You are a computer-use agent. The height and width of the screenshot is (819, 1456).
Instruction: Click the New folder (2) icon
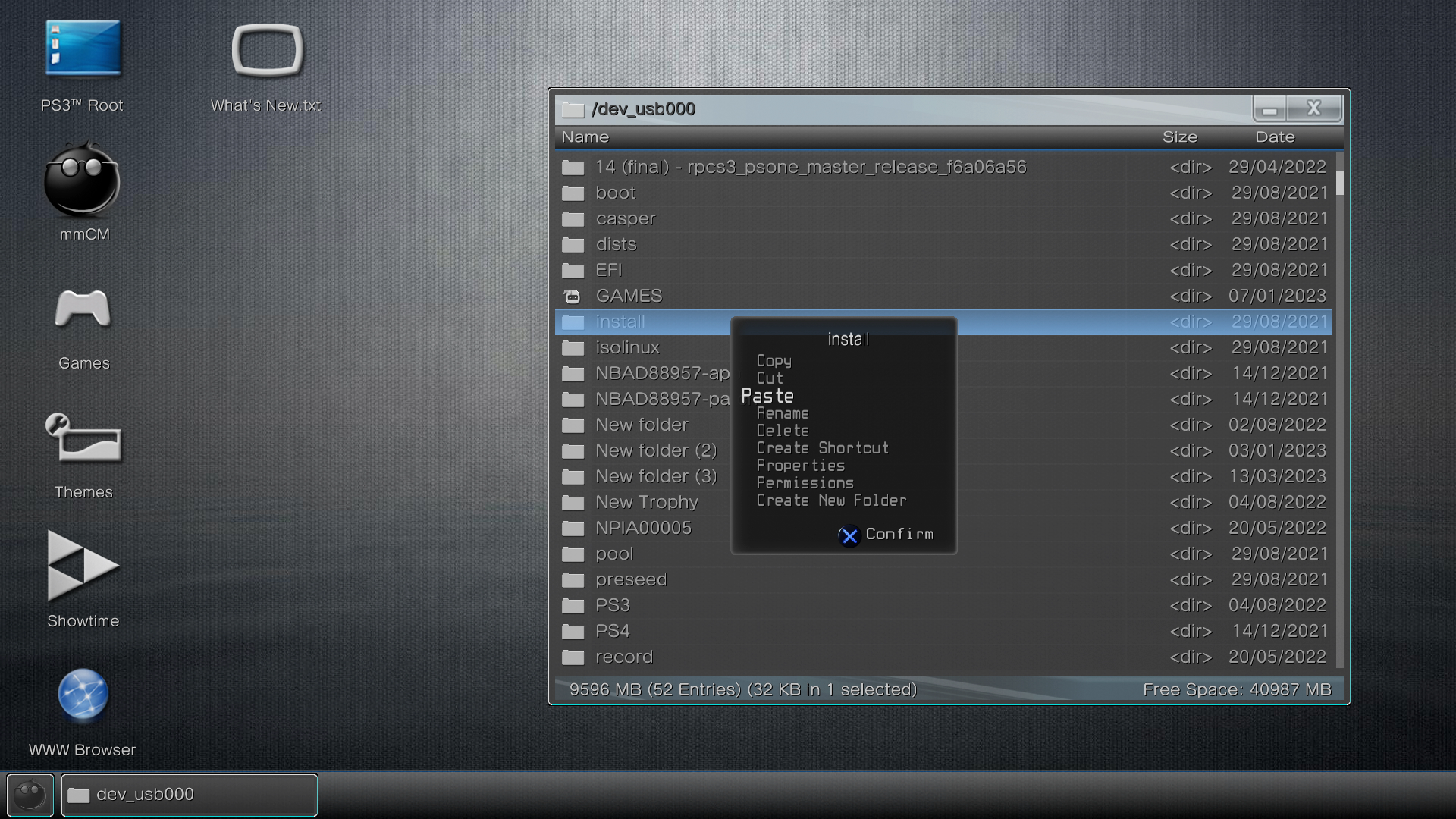pyautogui.click(x=573, y=450)
